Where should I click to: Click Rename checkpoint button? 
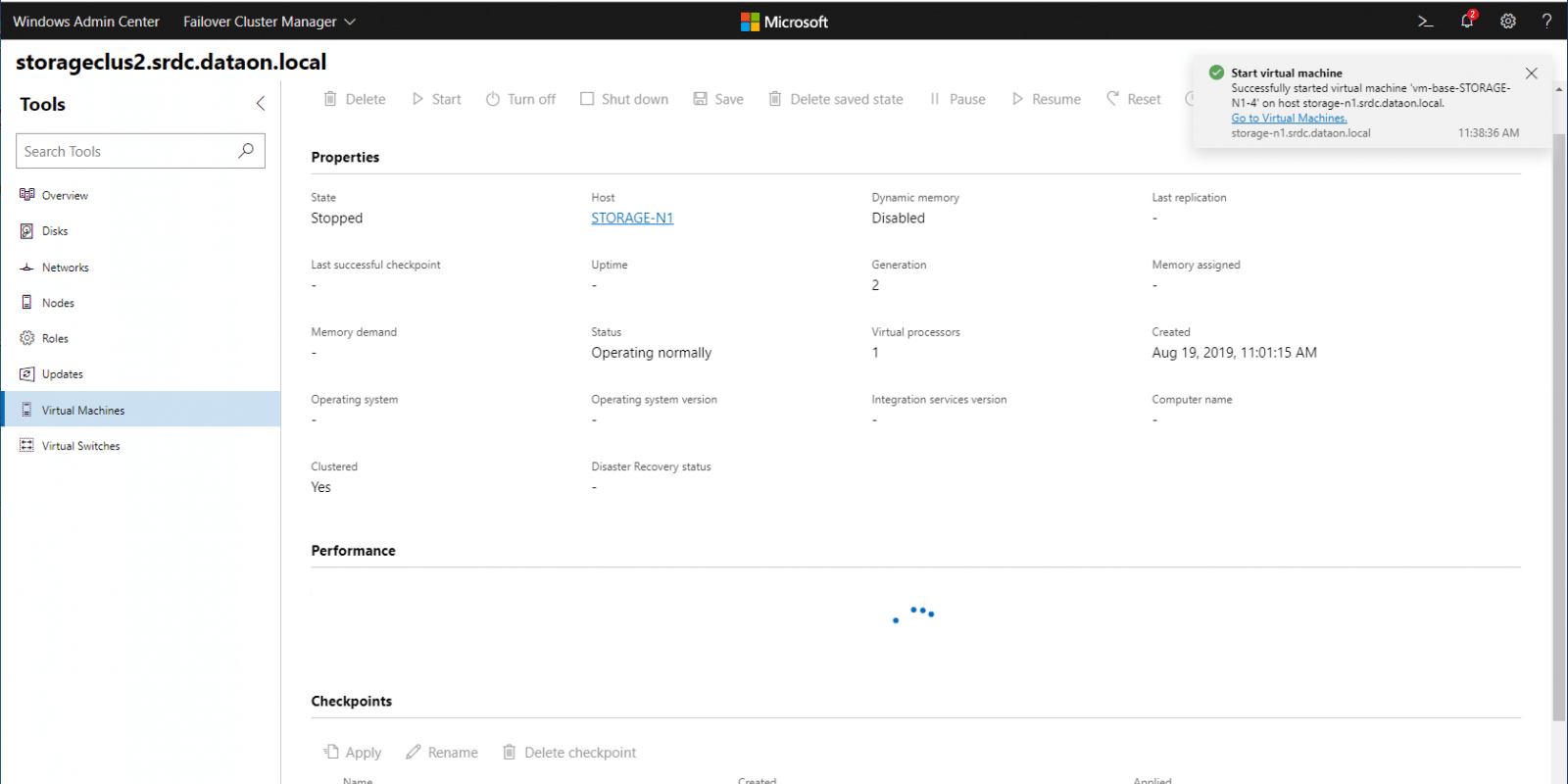(442, 753)
